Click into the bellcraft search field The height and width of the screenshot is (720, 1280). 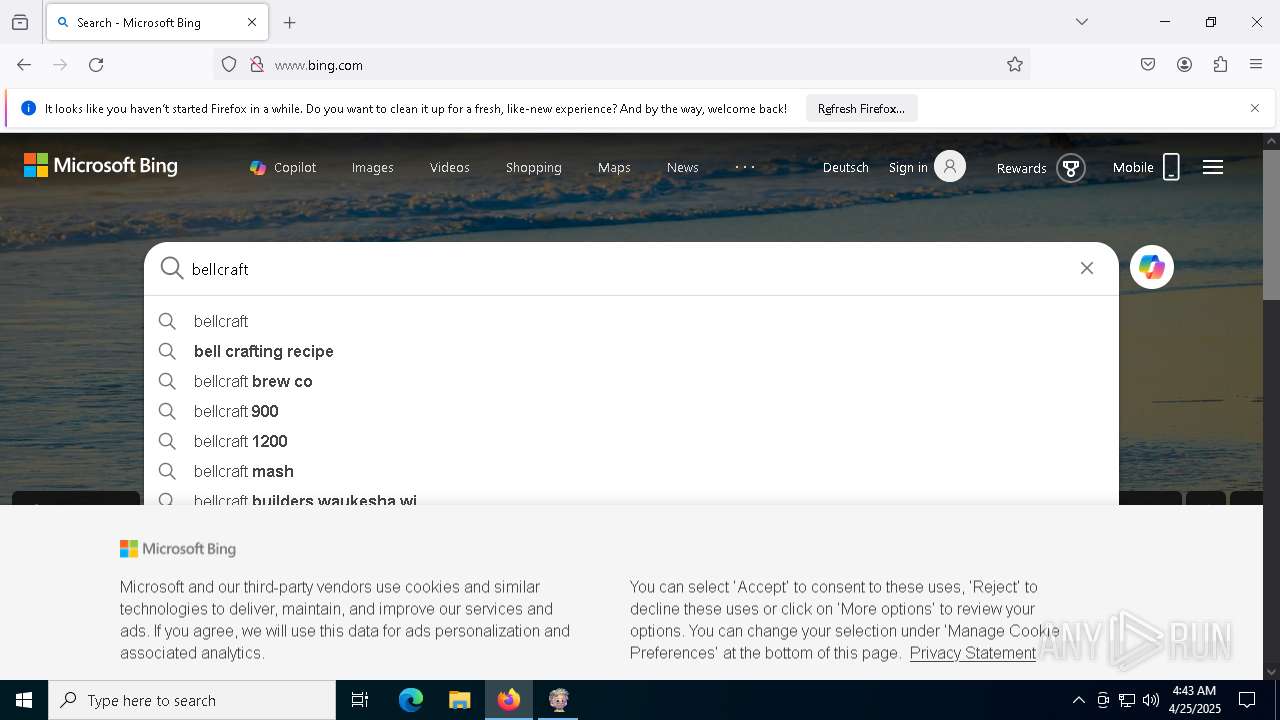628,269
